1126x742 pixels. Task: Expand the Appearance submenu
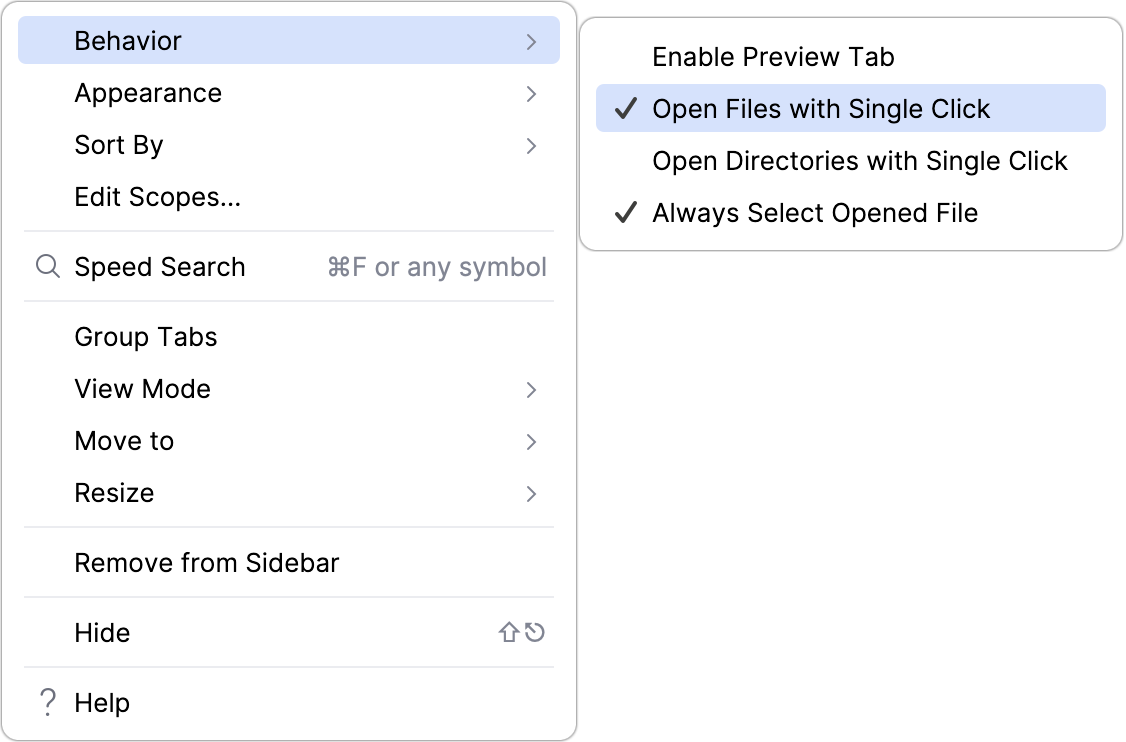click(x=531, y=92)
